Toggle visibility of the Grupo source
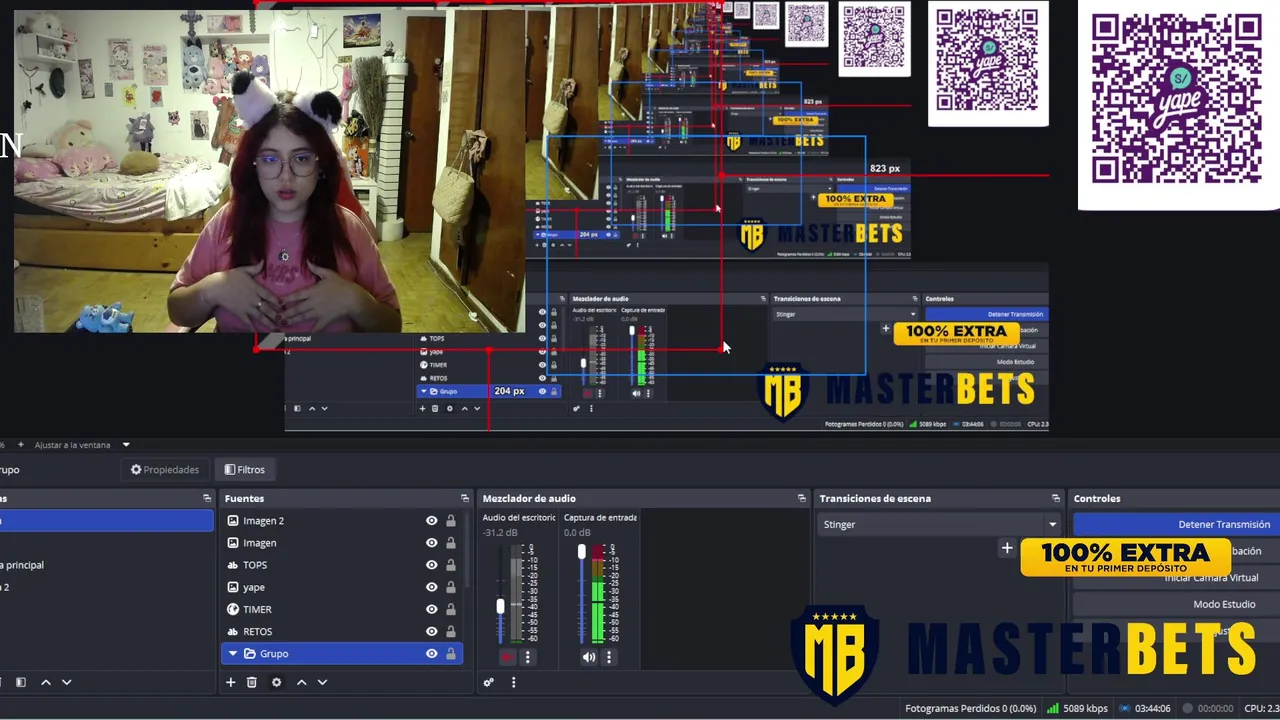The width and height of the screenshot is (1280, 720). click(431, 654)
